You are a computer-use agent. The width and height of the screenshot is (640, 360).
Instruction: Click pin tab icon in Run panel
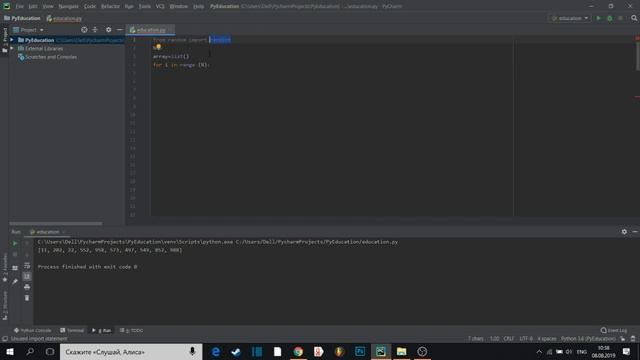(x=15, y=282)
